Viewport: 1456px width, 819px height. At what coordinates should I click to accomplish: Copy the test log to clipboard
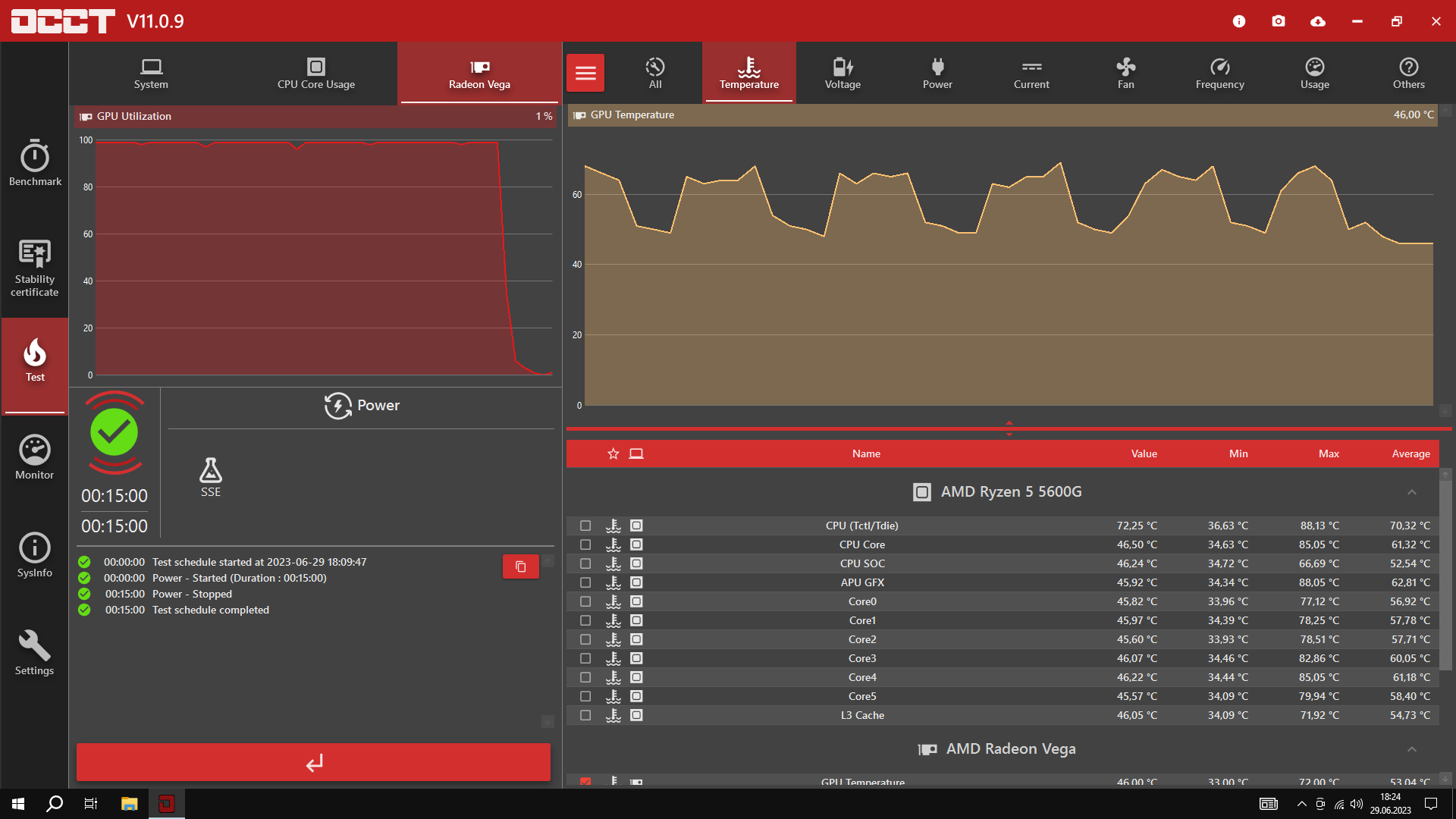point(521,566)
